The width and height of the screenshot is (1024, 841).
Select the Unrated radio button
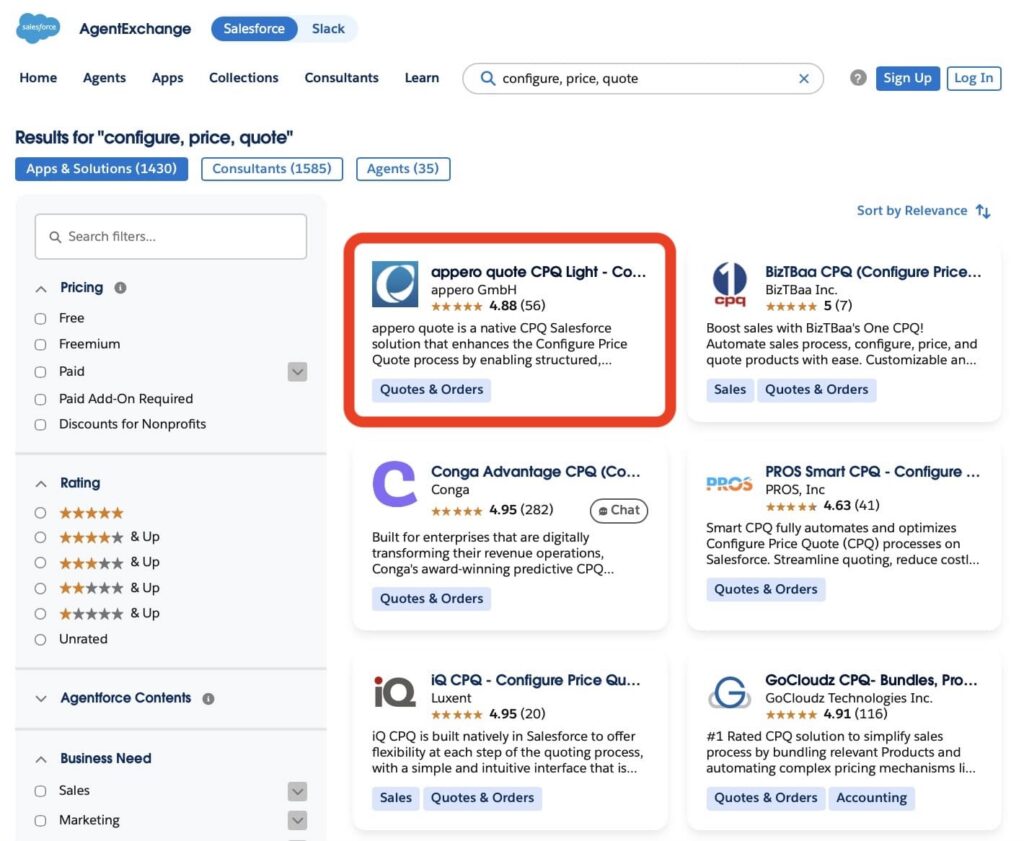tap(40, 640)
